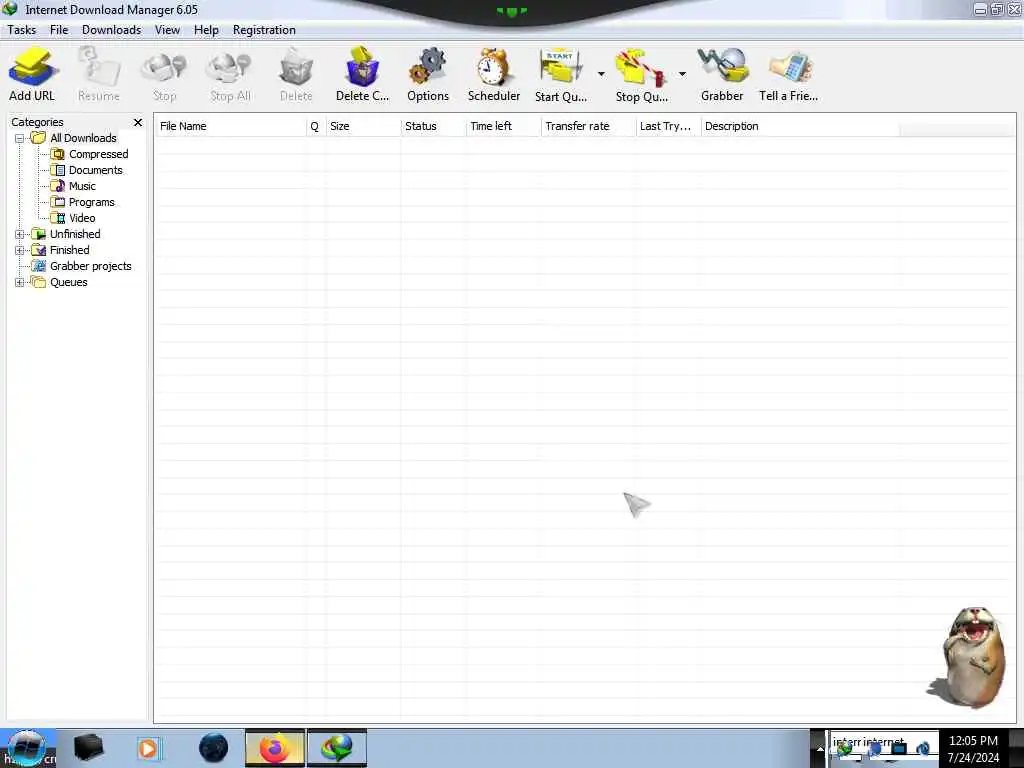Select Grabber projects in the tree

pyautogui.click(x=91, y=266)
